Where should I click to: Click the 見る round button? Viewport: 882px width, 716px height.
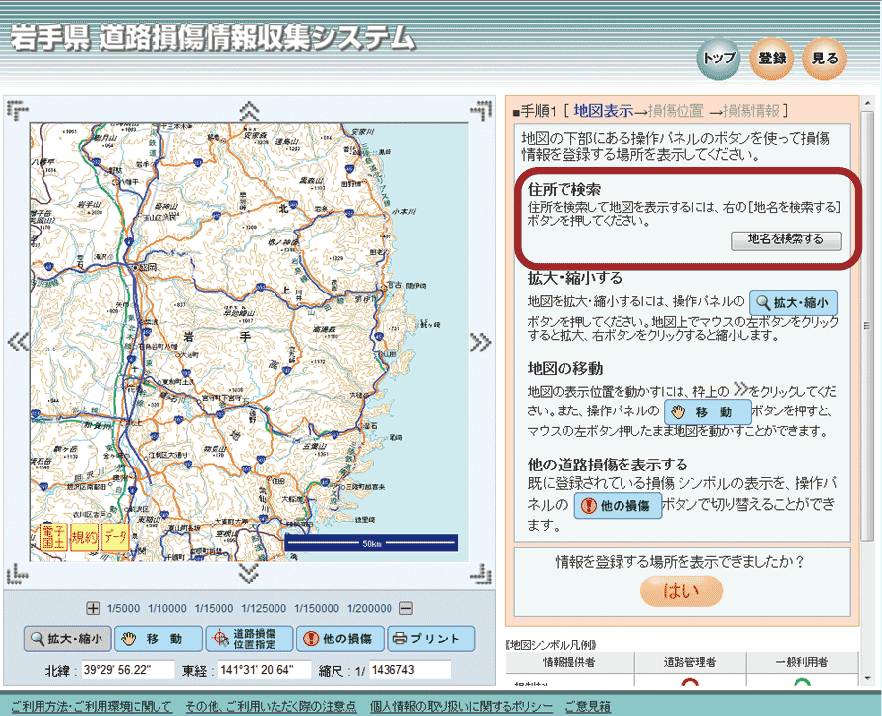(x=825, y=58)
